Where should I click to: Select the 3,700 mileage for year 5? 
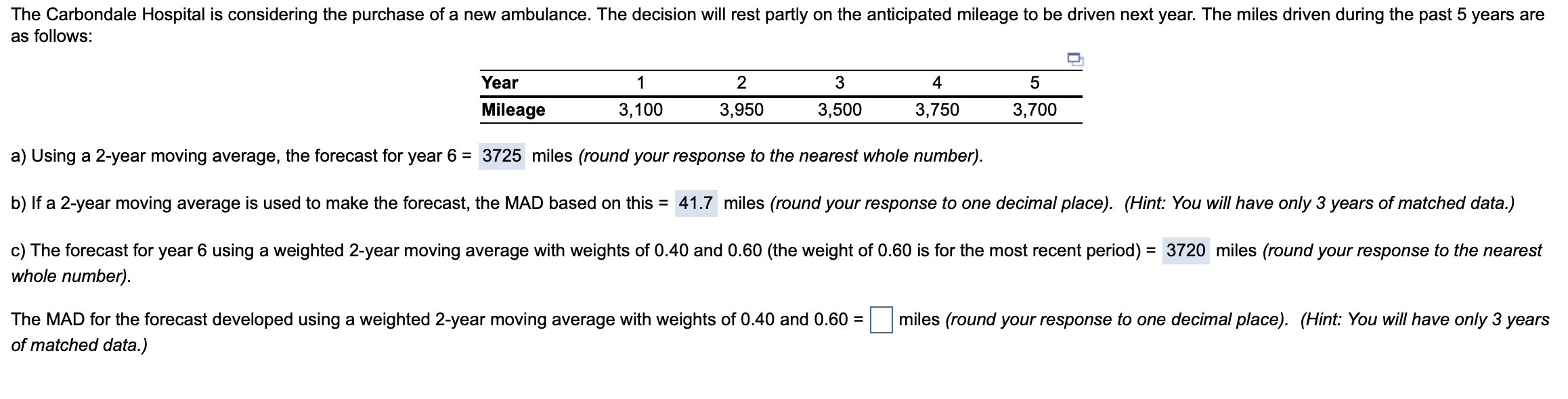(1035, 108)
